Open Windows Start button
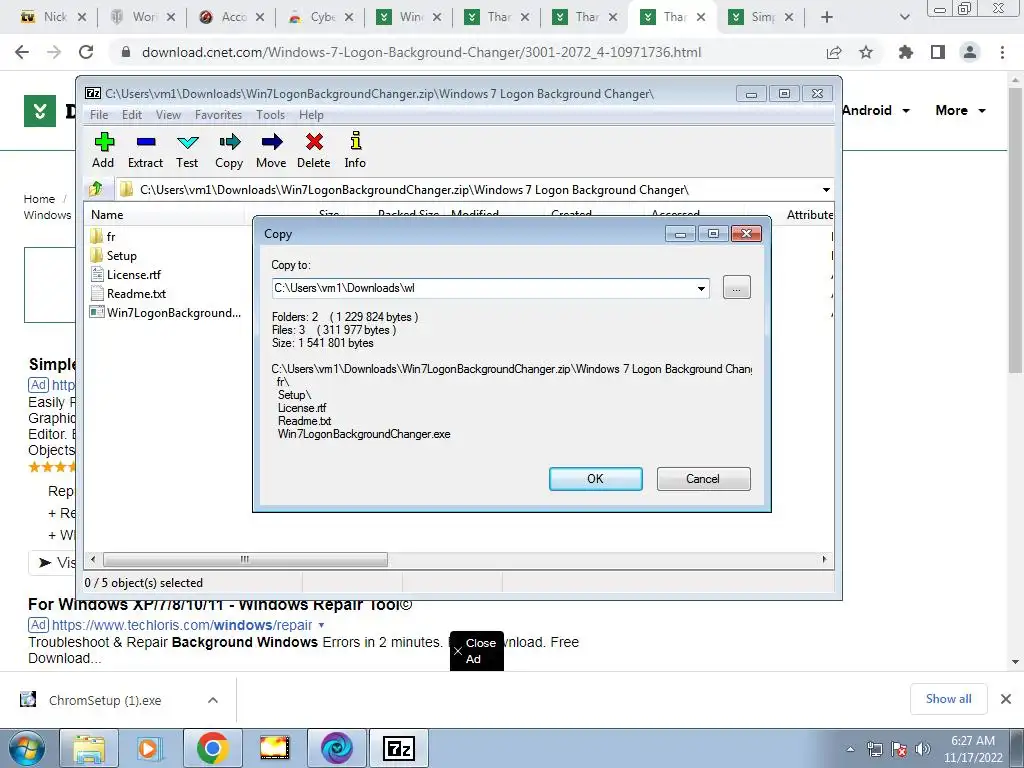The height and width of the screenshot is (768, 1024). 27,748
